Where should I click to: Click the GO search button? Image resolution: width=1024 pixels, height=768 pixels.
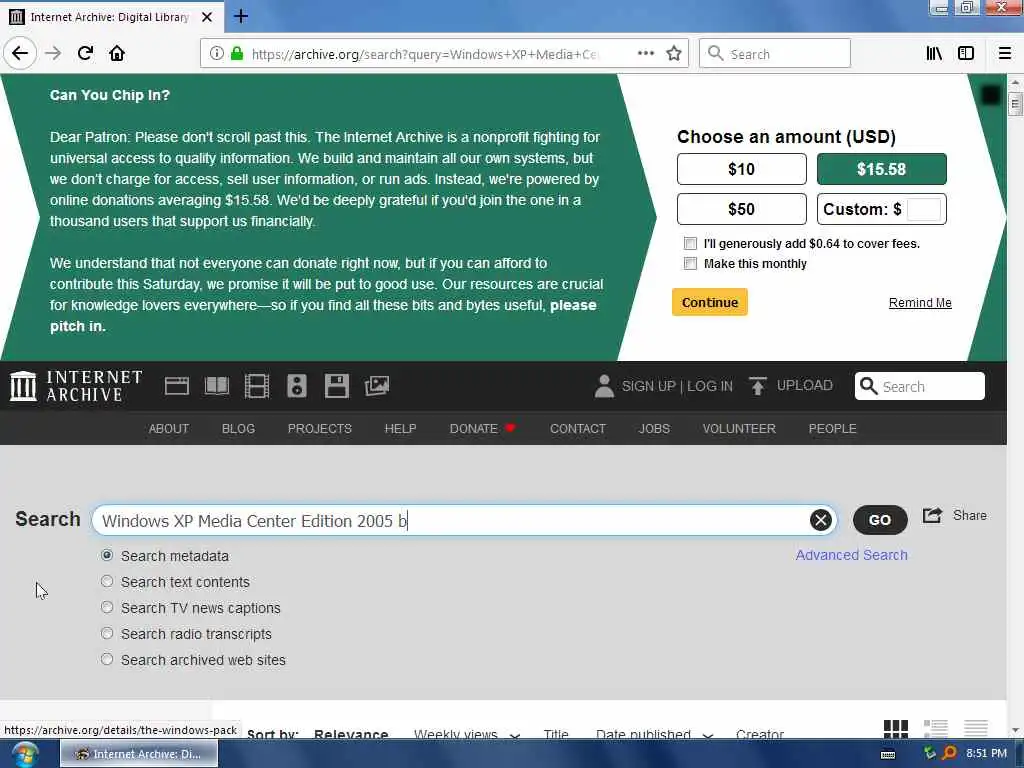click(x=880, y=520)
